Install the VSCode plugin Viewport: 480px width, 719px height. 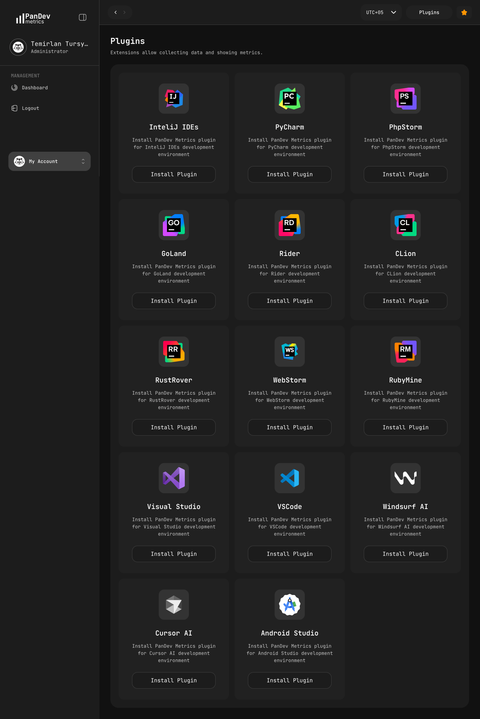[290, 554]
